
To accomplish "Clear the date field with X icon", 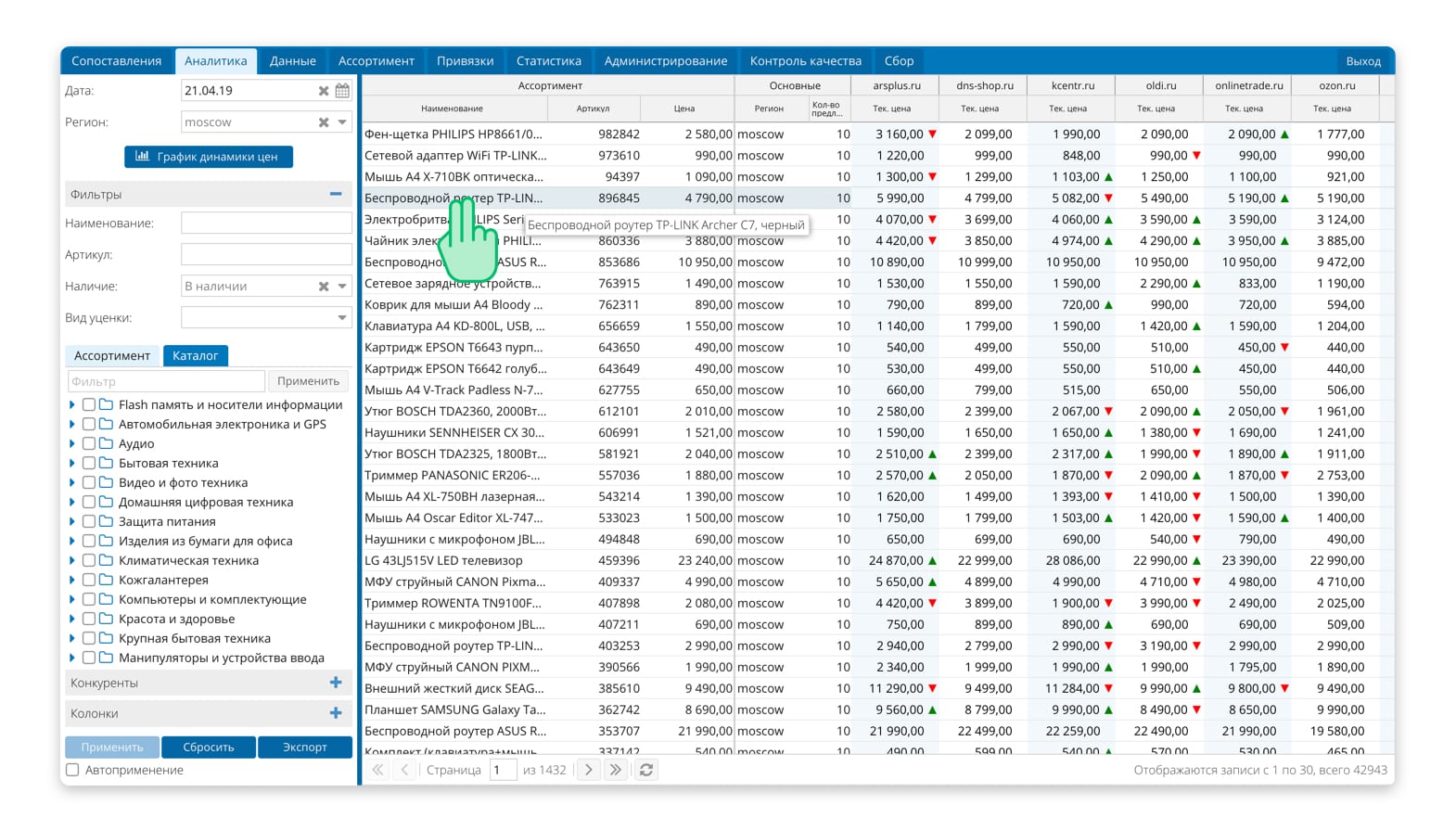I will point(324,91).
